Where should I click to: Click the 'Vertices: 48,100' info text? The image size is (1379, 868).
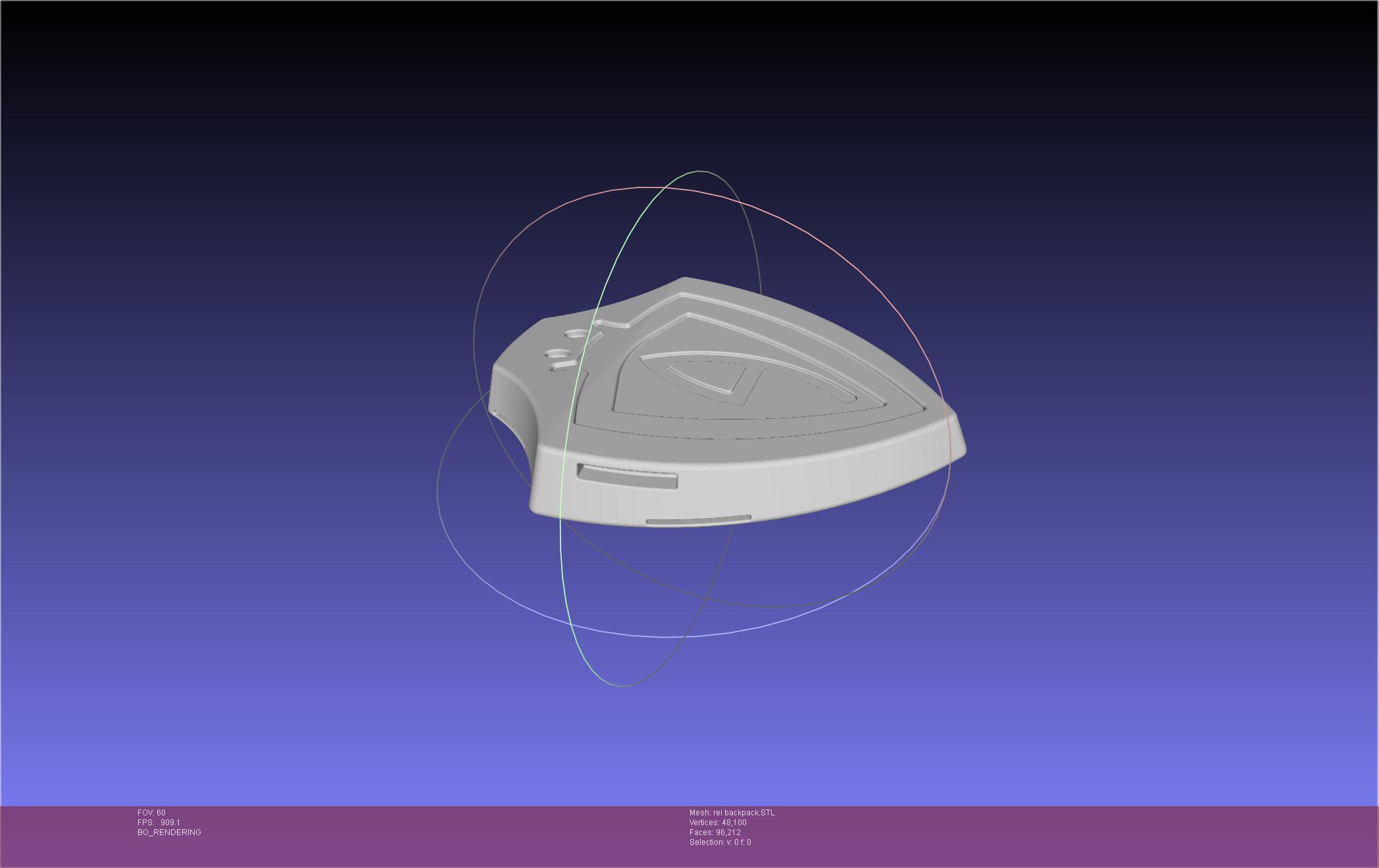coord(718,823)
